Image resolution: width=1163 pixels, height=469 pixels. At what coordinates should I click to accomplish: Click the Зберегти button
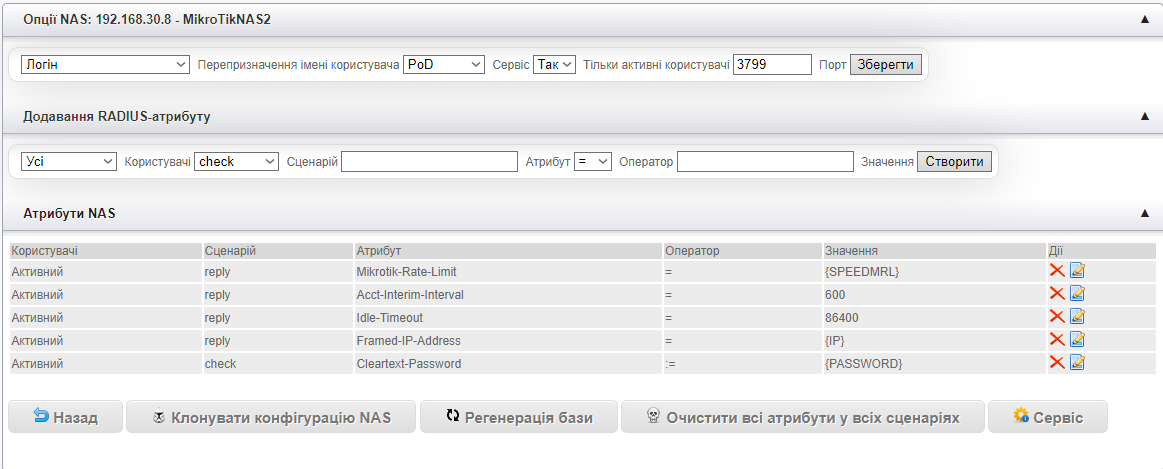pos(885,64)
